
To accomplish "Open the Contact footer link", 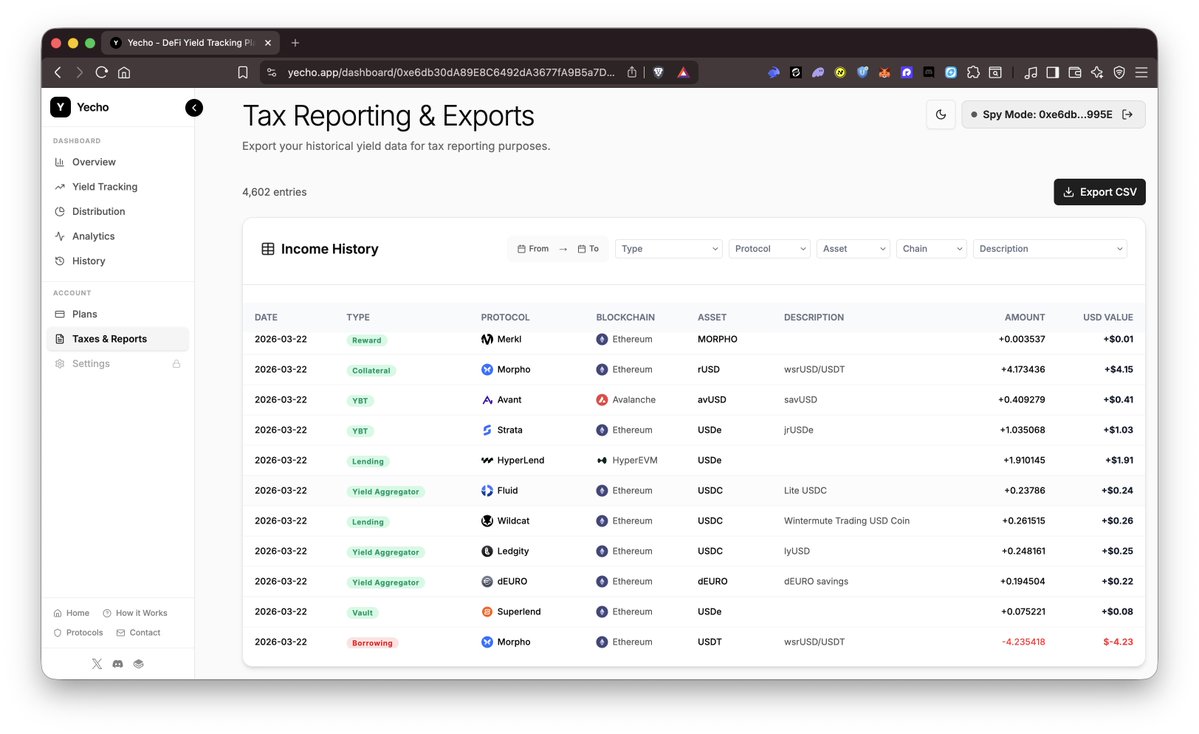I will (x=138, y=633).
